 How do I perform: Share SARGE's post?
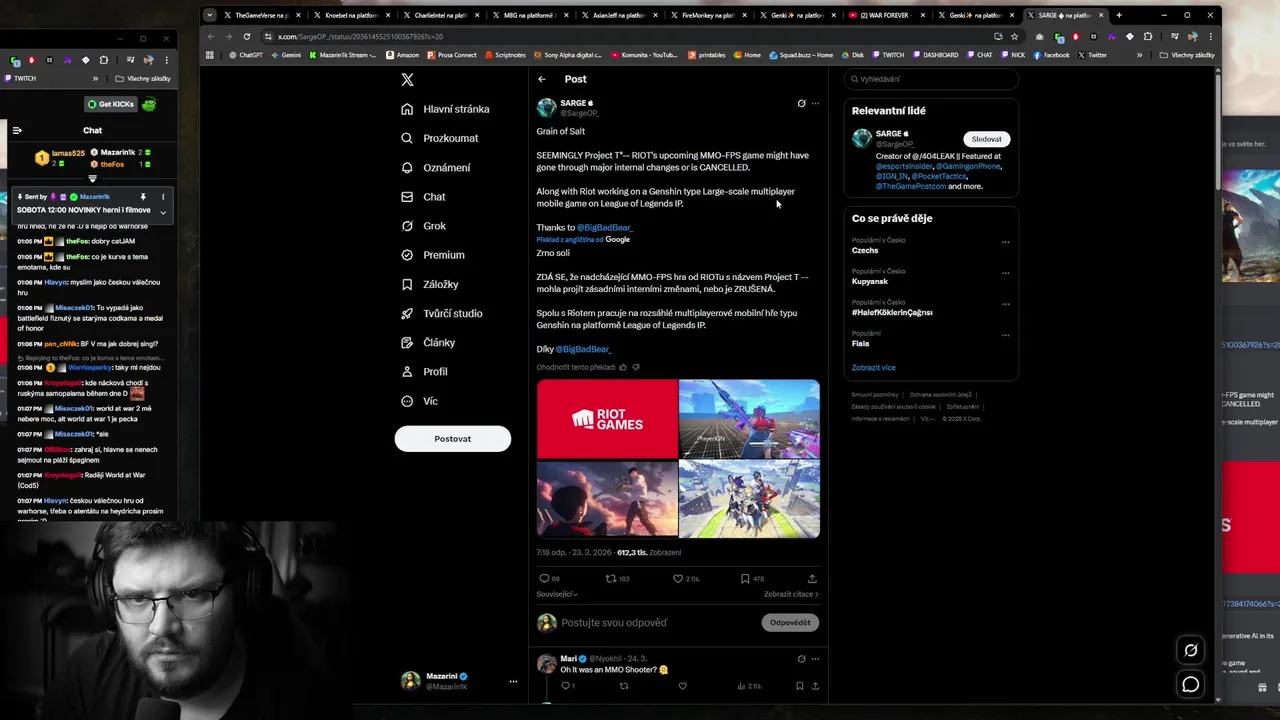point(812,579)
